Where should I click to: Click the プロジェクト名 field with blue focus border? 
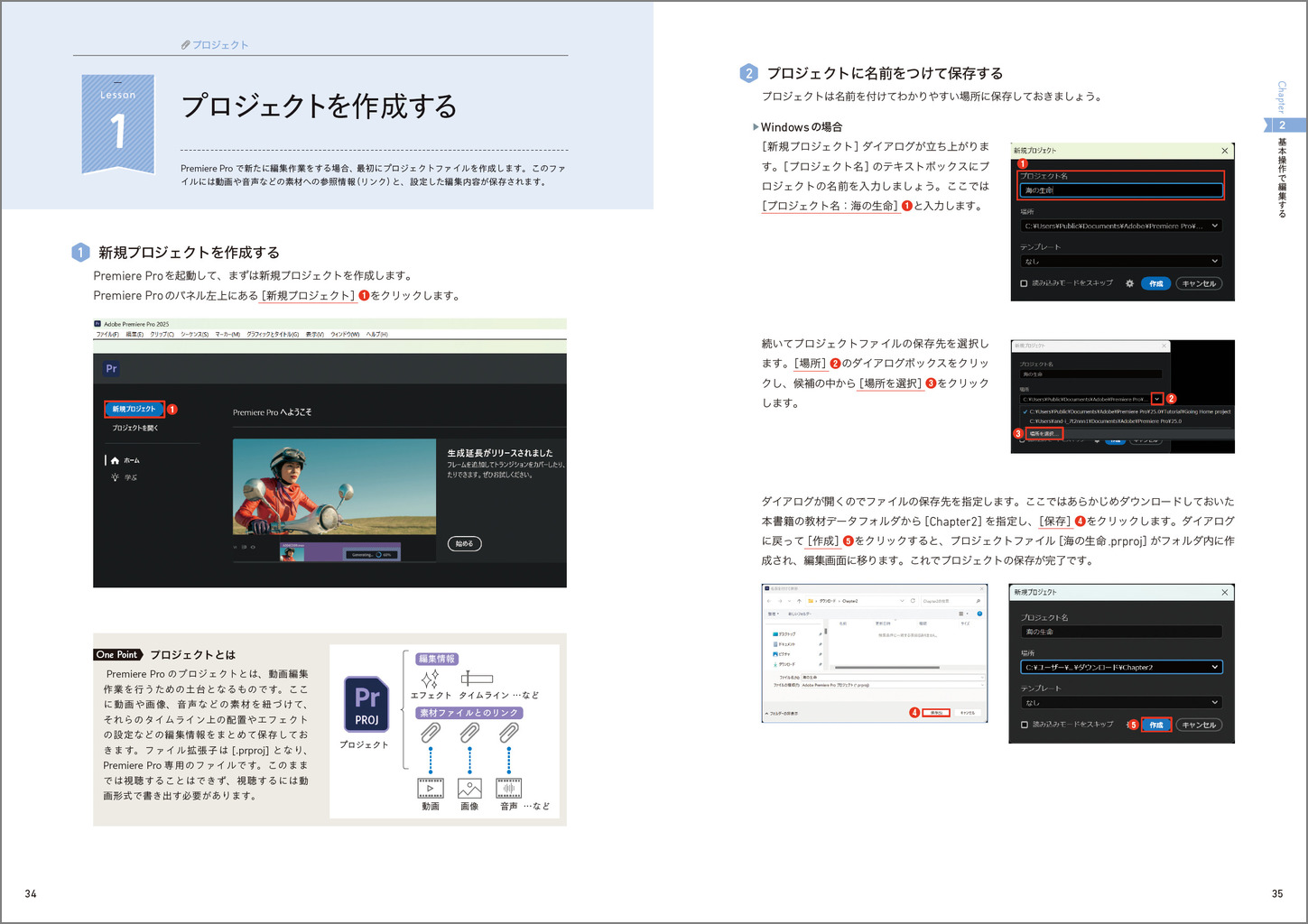(x=1120, y=190)
